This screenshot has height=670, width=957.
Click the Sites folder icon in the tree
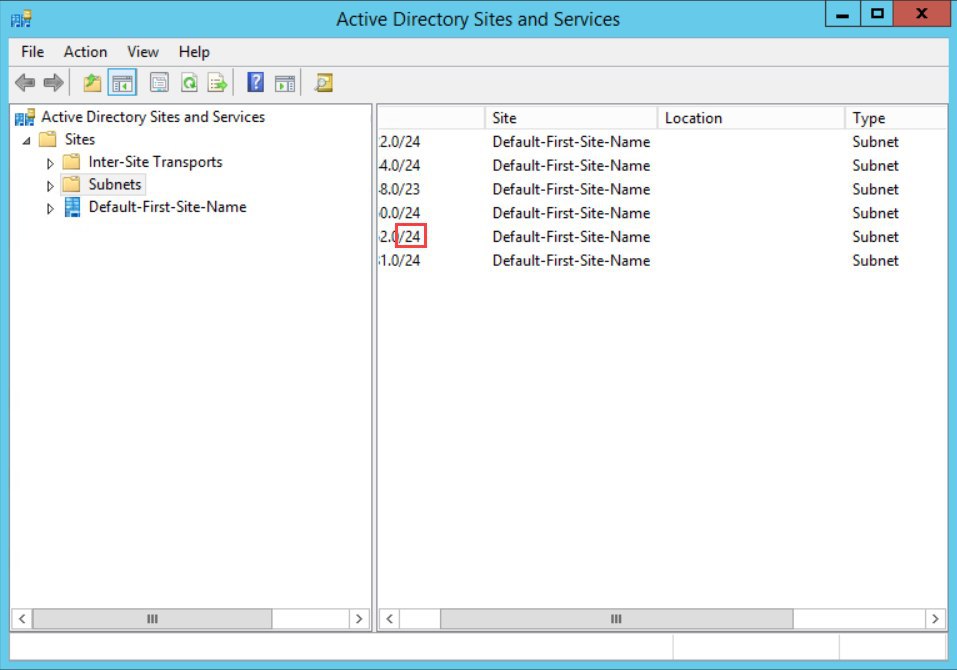pyautogui.click(x=48, y=139)
